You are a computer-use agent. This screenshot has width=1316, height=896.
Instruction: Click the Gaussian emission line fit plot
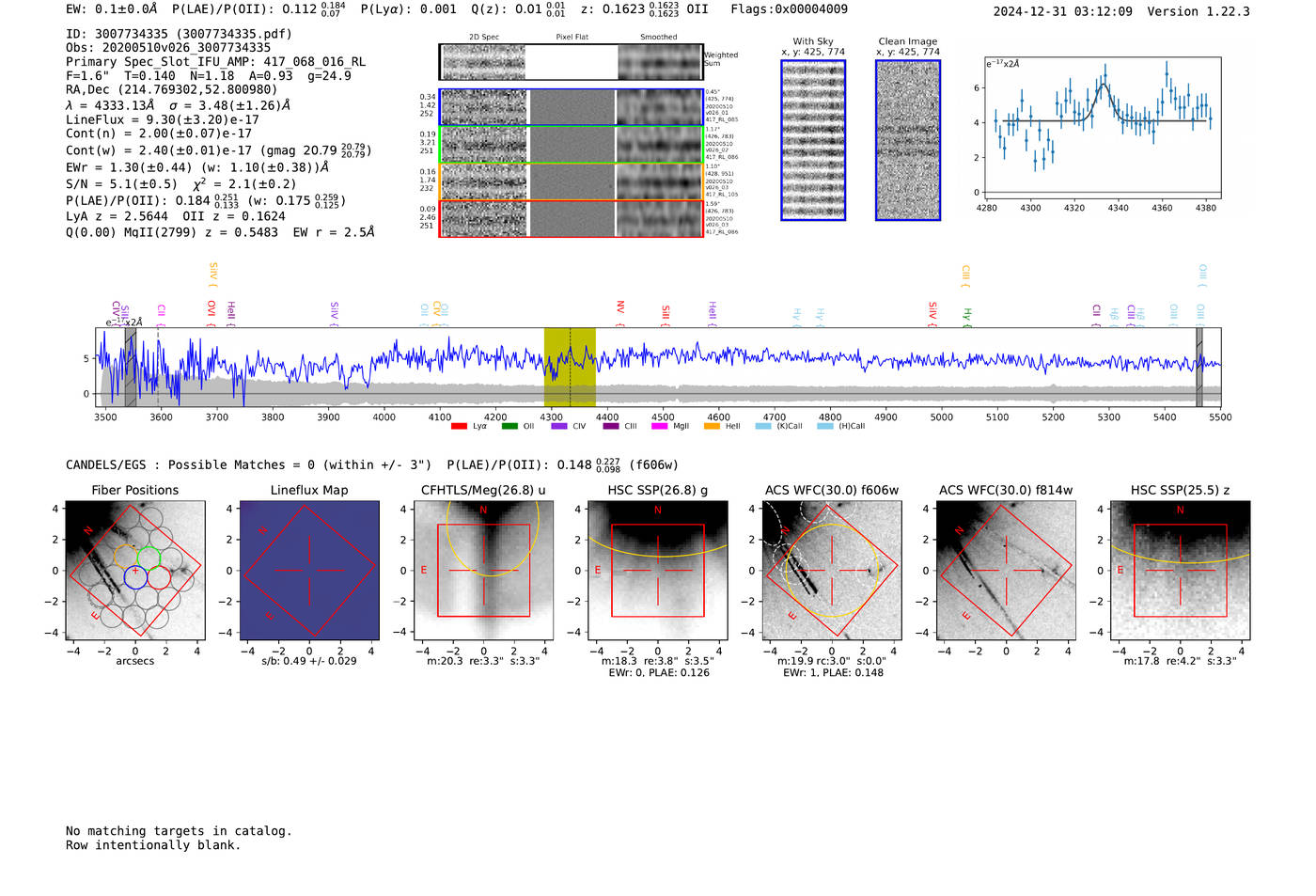(x=1102, y=129)
